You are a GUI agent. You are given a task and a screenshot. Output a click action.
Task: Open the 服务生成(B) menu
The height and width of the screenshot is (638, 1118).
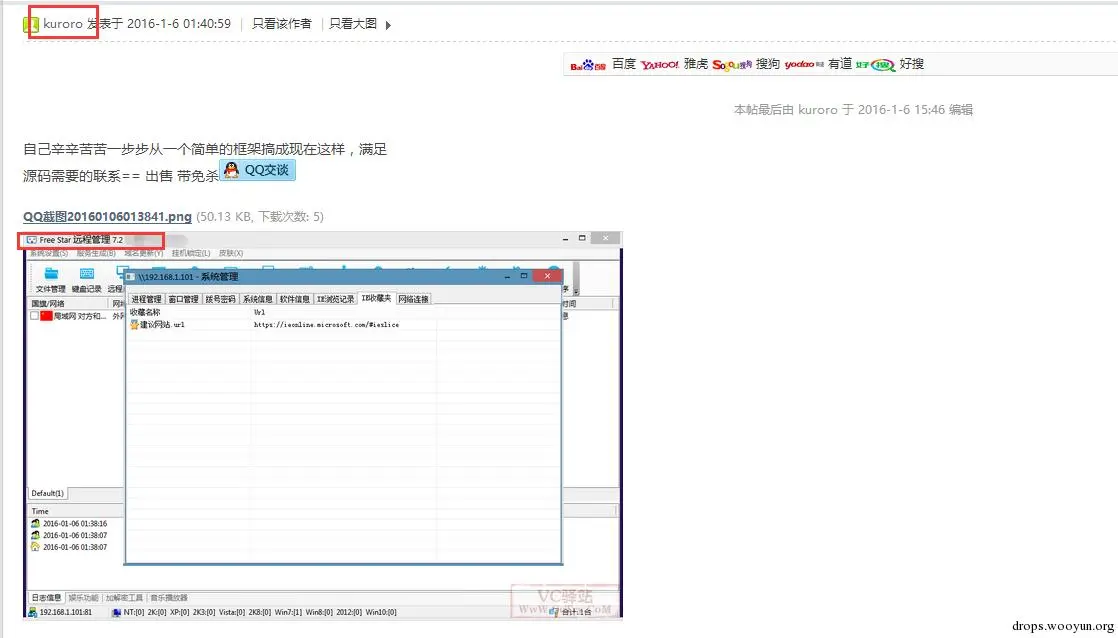coord(96,253)
